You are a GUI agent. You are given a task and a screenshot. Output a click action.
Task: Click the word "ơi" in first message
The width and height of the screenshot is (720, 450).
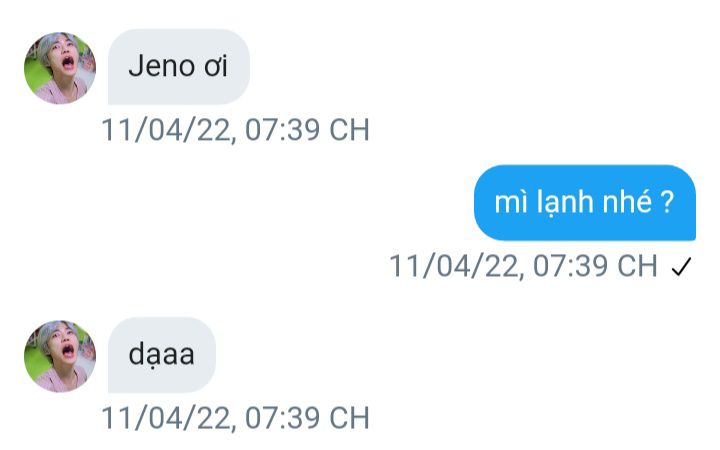[216, 67]
